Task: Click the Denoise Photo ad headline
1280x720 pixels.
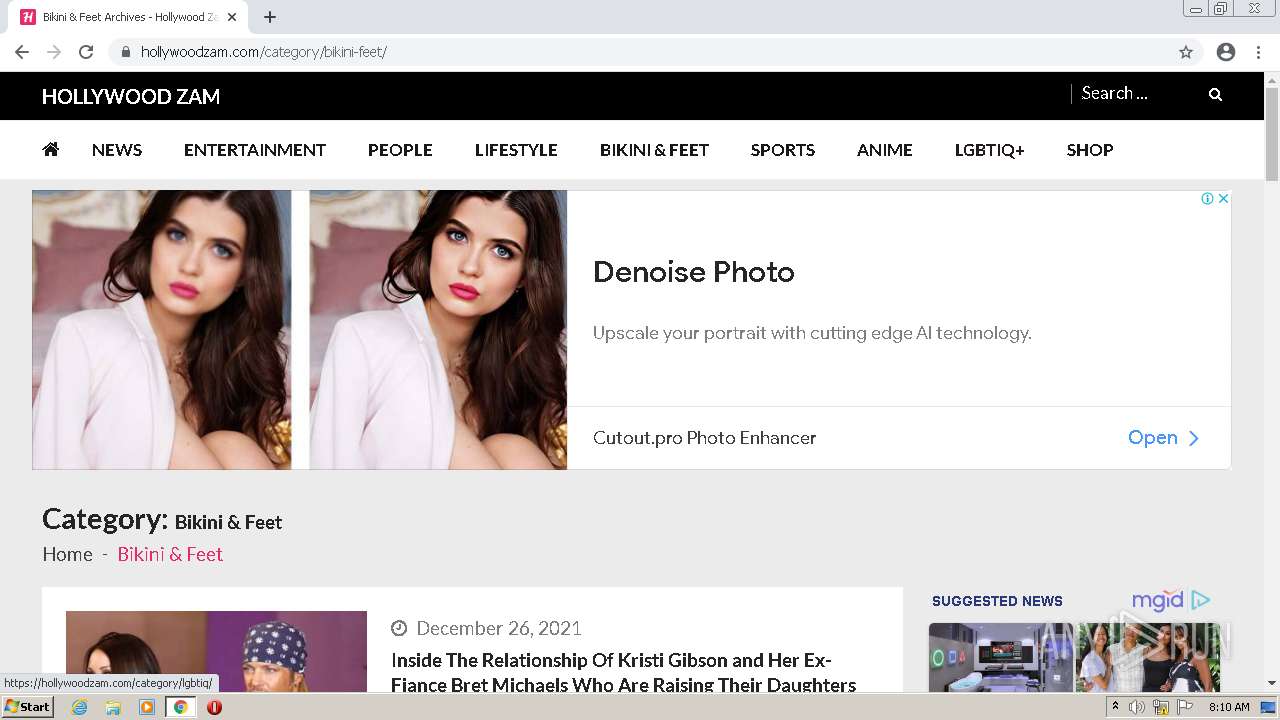Action: 694,272
